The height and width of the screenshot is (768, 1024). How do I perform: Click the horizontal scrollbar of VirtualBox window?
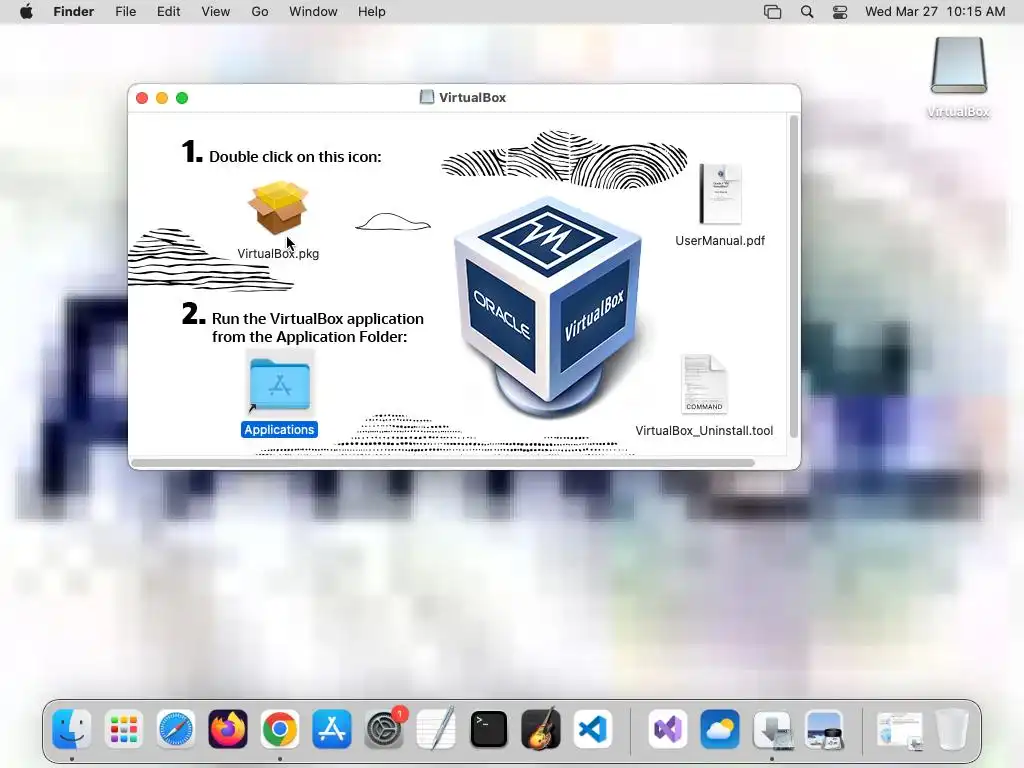[x=443, y=463]
